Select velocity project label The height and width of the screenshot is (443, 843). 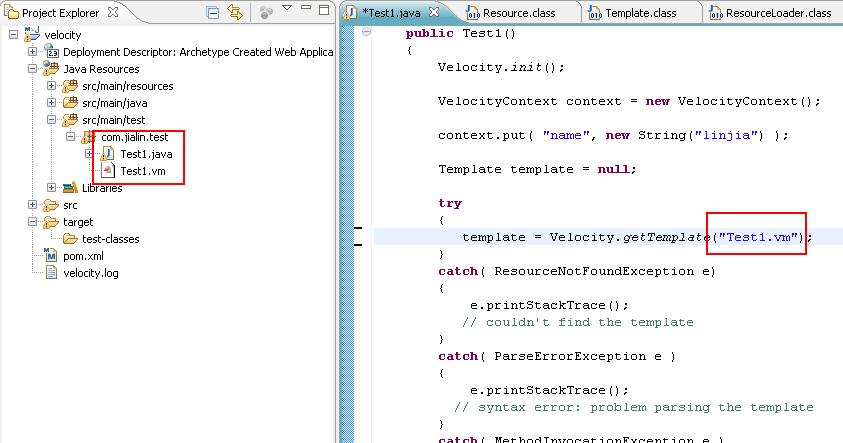pyautogui.click(x=63, y=35)
